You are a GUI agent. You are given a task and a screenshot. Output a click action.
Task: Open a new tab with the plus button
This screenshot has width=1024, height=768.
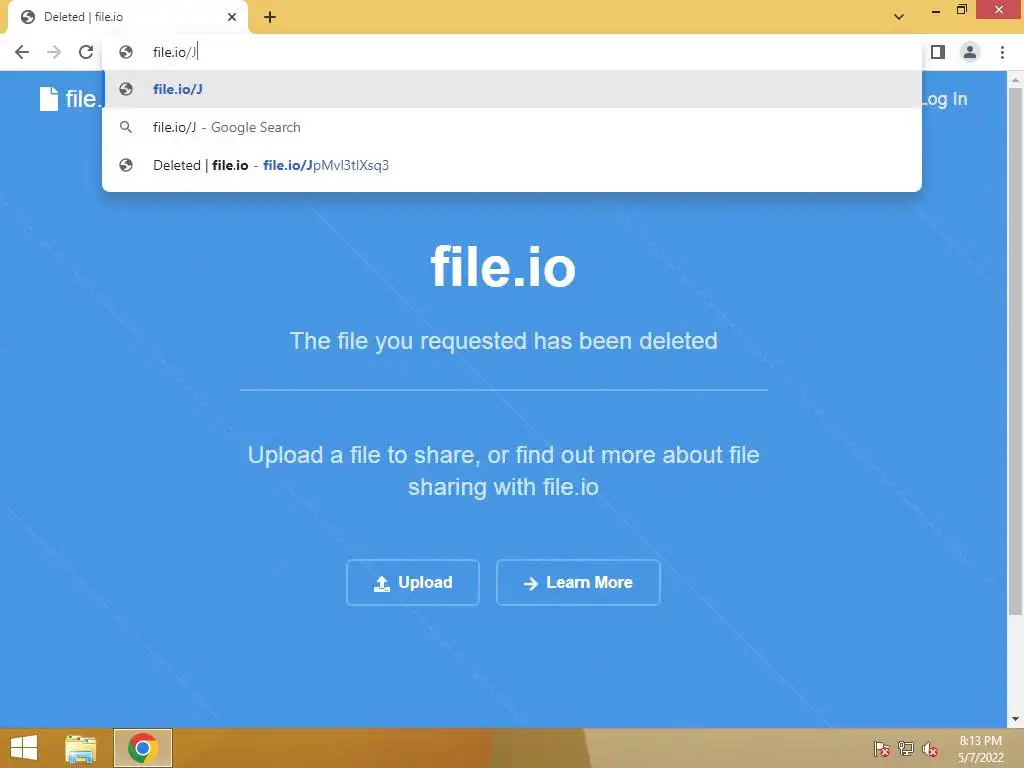[x=270, y=17]
